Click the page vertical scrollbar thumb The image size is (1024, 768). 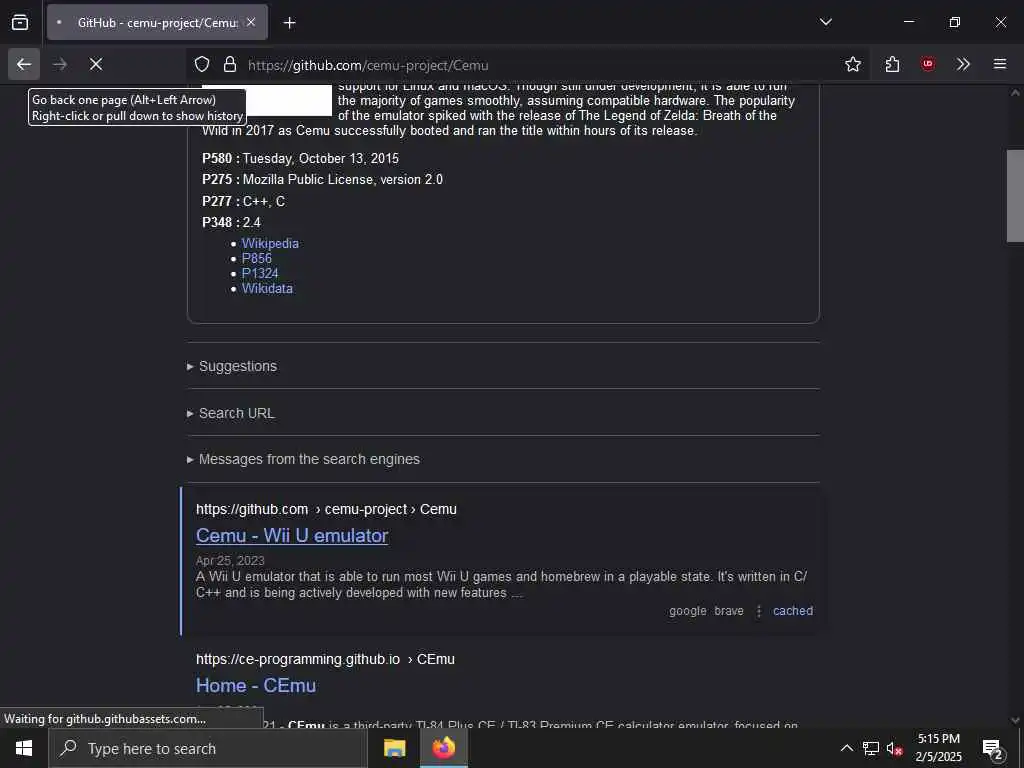pyautogui.click(x=1015, y=196)
